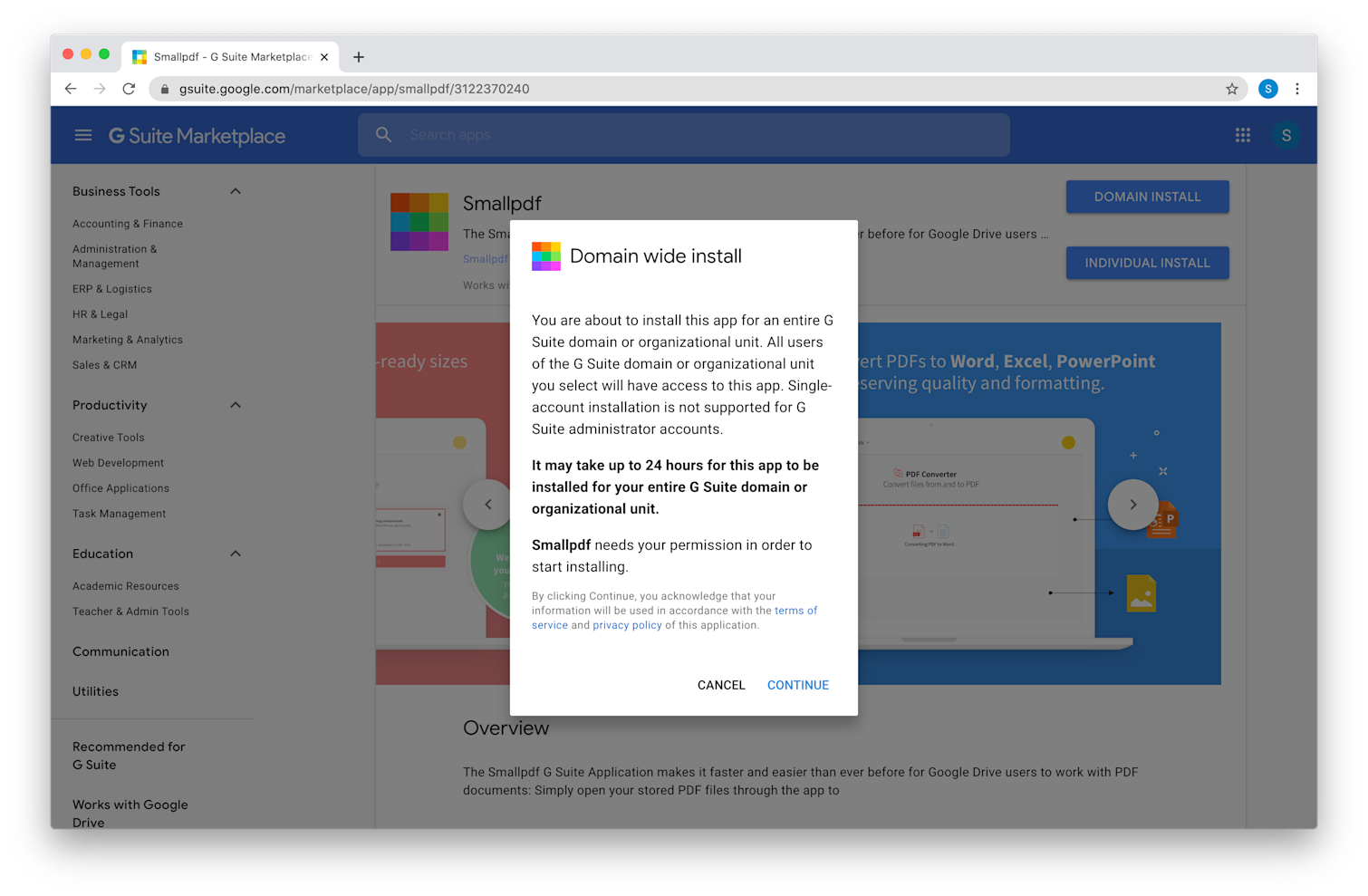This screenshot has height=896, width=1368.
Task: Click the INDIVIDUAL INSTALL button
Action: point(1148,263)
